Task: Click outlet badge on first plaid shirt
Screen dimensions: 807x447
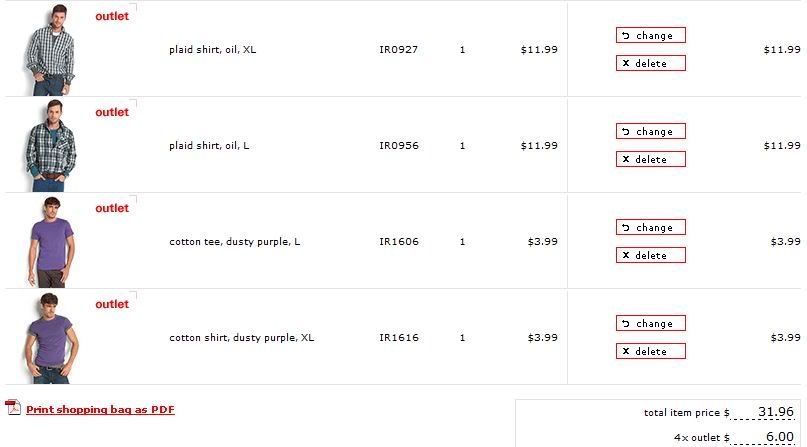Action: [112, 16]
